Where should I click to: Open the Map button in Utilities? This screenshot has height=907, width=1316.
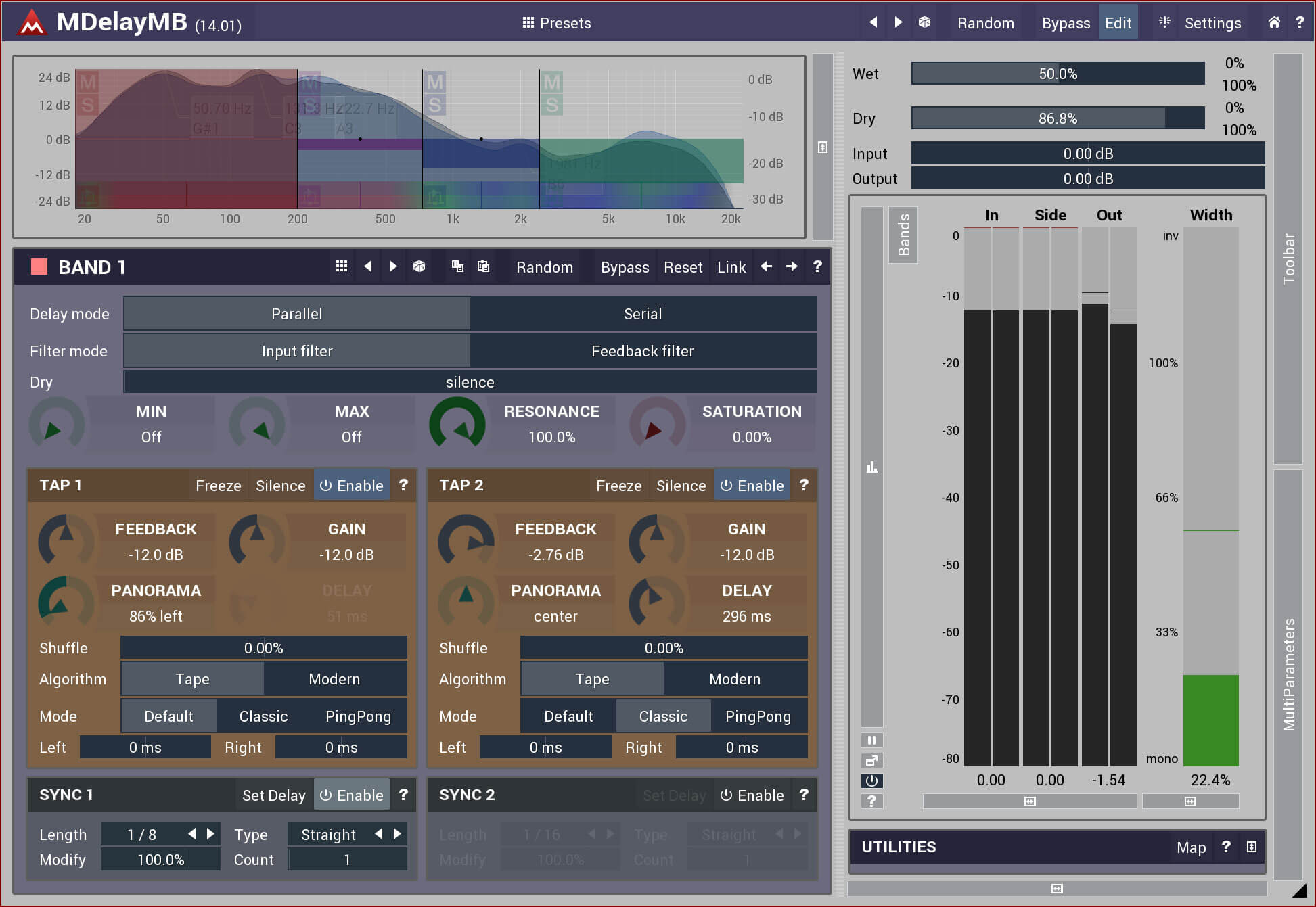click(1191, 847)
